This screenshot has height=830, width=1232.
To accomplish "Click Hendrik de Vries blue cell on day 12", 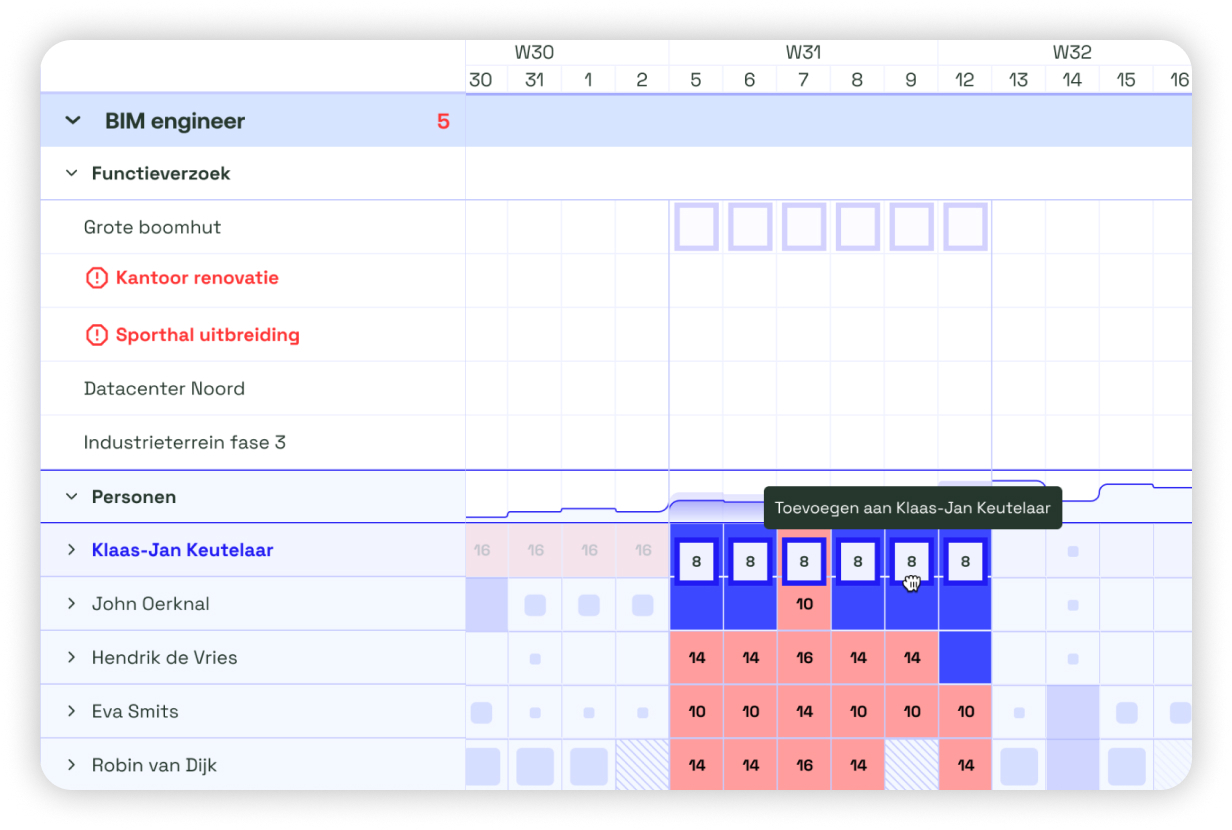I will 965,658.
